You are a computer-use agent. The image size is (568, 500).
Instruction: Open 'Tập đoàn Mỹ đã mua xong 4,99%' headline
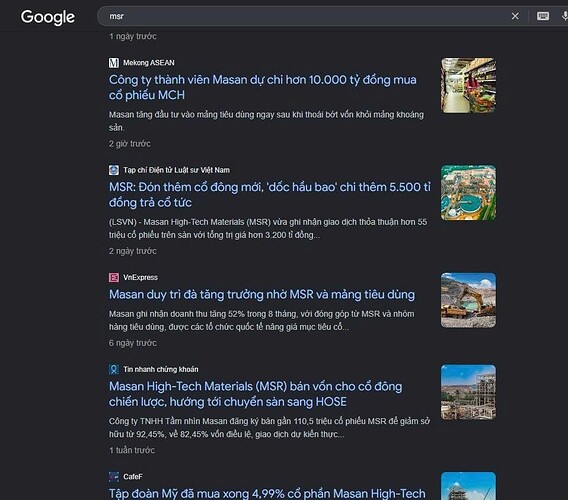tap(267, 493)
